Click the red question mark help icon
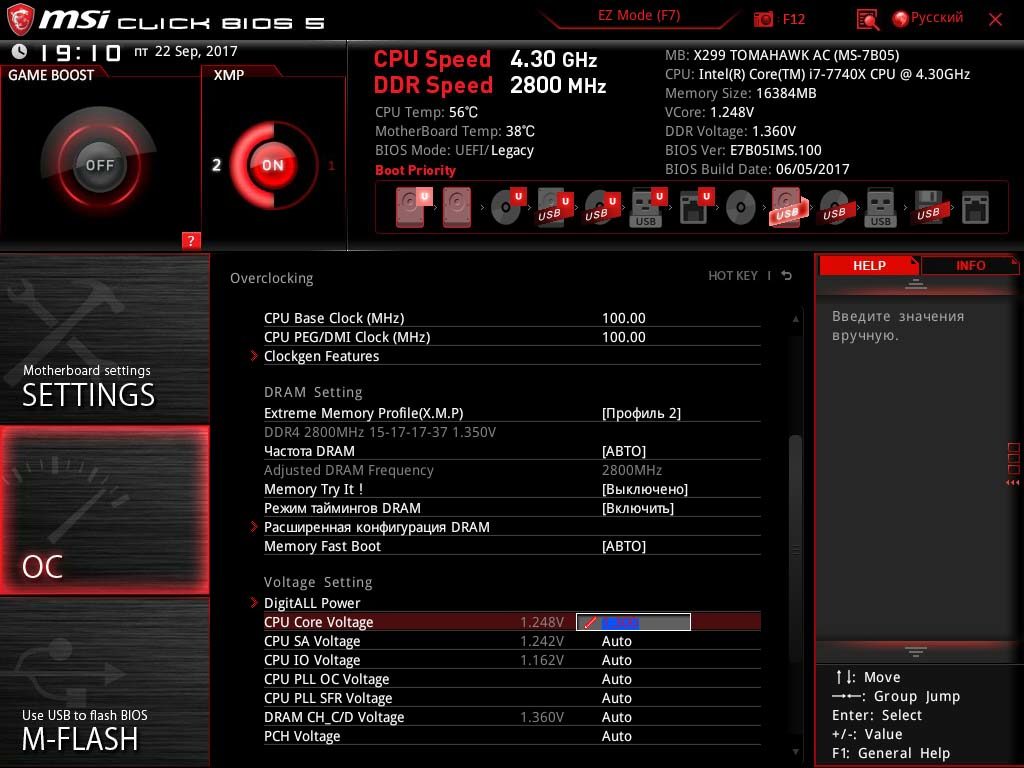This screenshot has width=1024, height=768. click(x=191, y=240)
